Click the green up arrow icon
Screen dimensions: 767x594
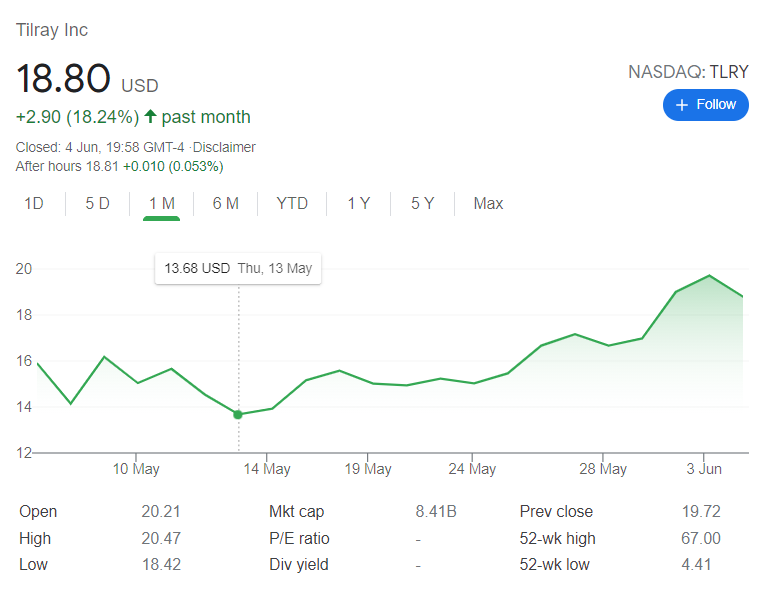point(151,116)
